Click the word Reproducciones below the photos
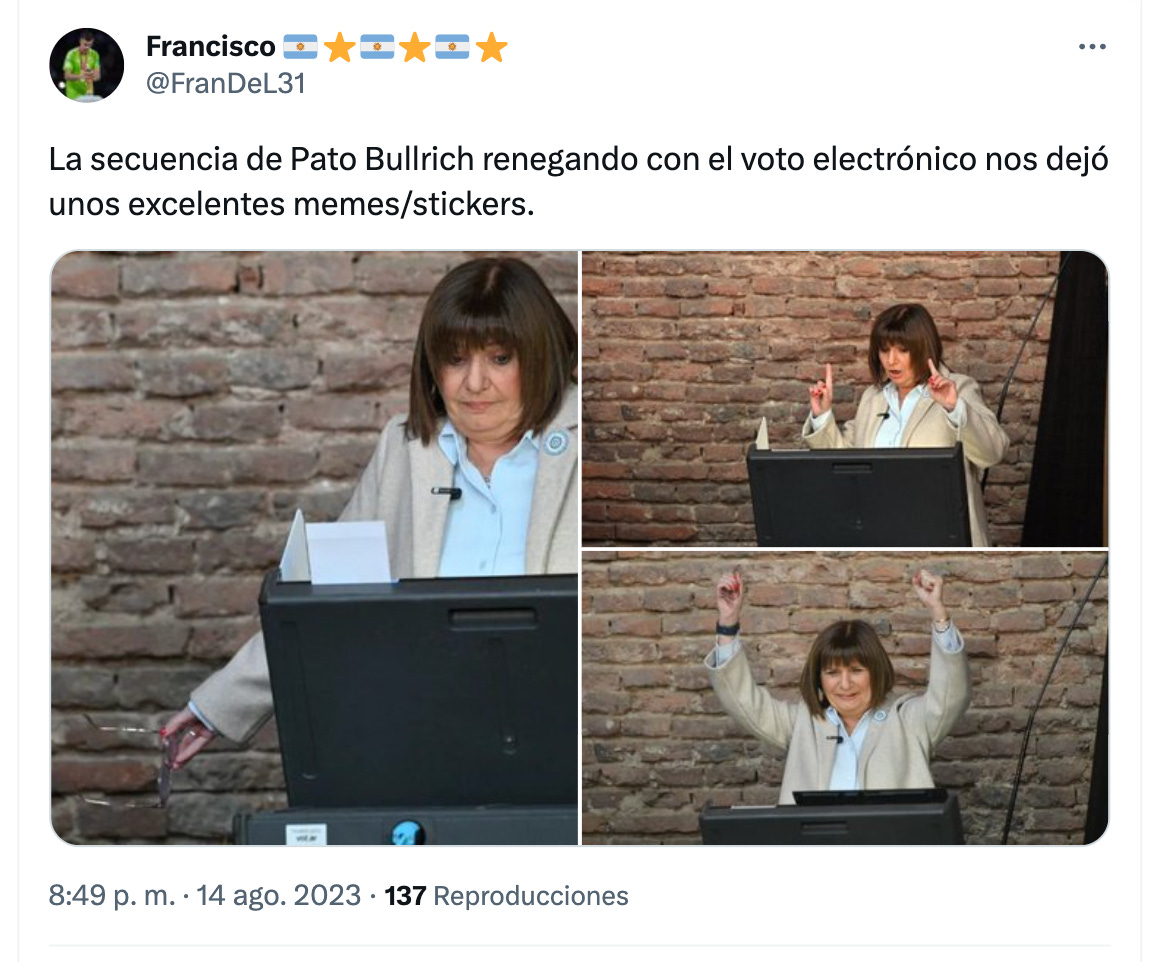The height and width of the screenshot is (962, 1170). coord(531,896)
